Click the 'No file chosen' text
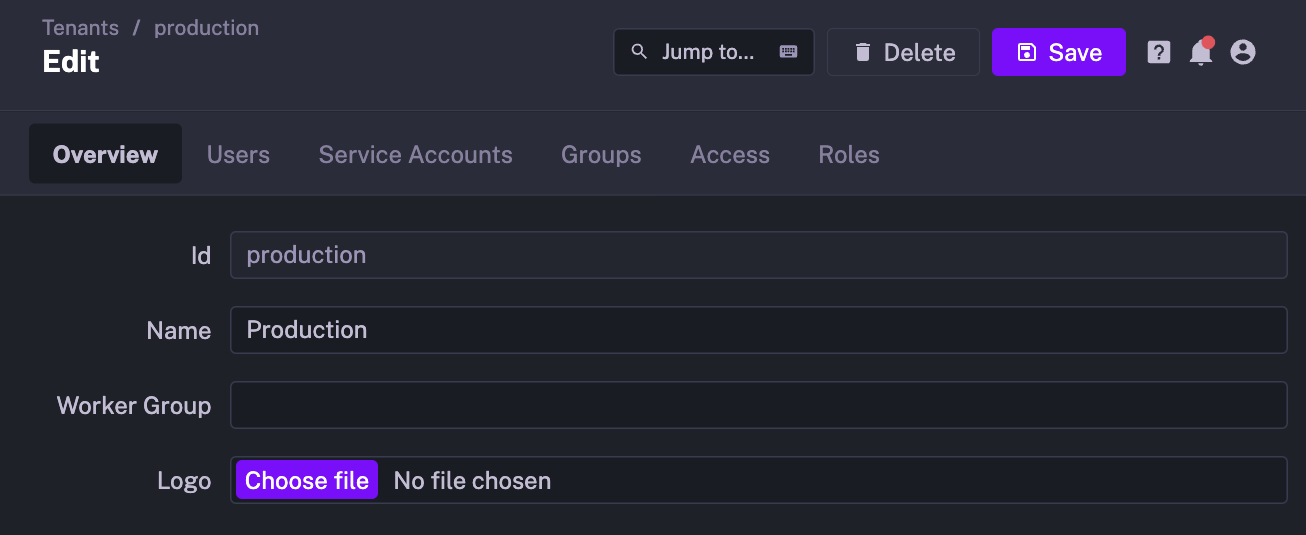The height and width of the screenshot is (535, 1306). click(472, 481)
